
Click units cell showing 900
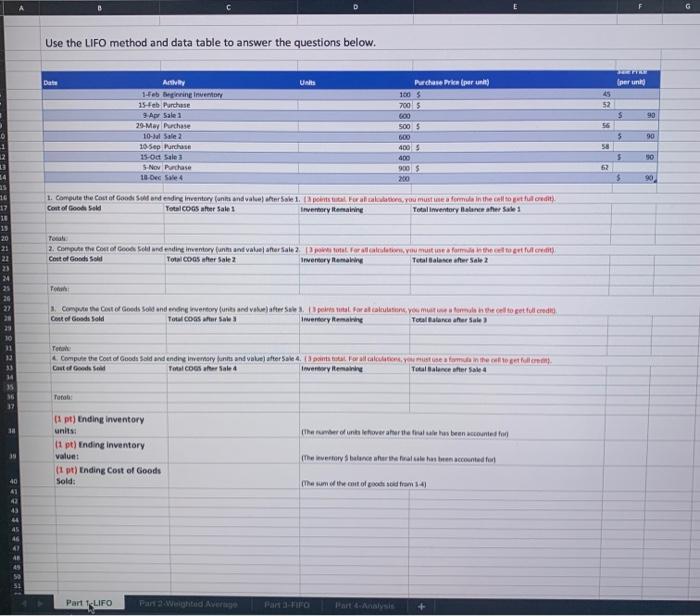click(355, 168)
